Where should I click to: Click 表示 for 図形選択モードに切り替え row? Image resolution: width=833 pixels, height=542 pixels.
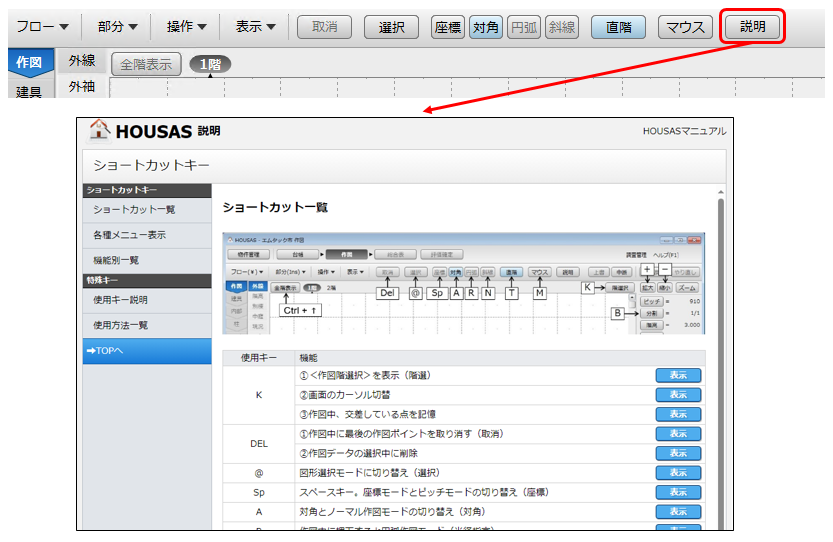678,473
